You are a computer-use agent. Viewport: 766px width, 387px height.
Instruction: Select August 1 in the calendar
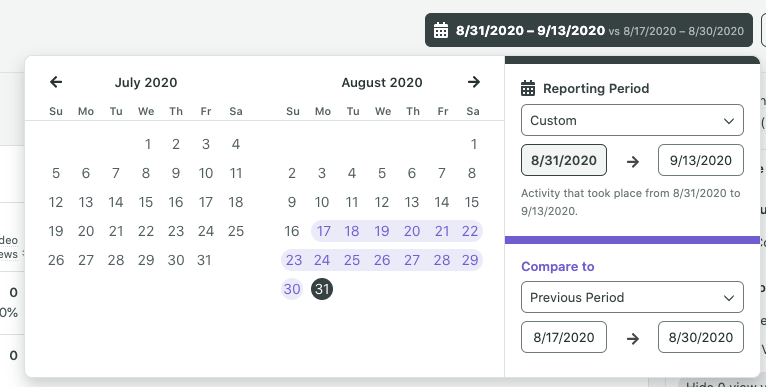point(473,144)
